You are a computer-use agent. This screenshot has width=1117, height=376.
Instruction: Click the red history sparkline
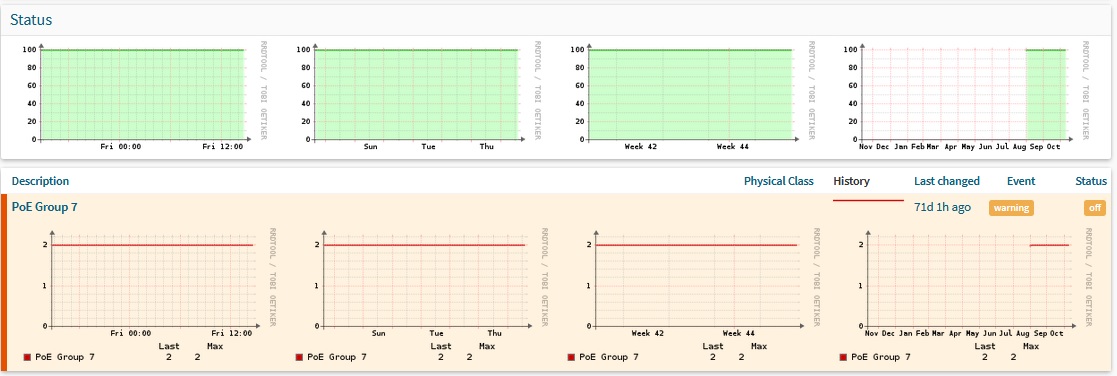click(868, 201)
